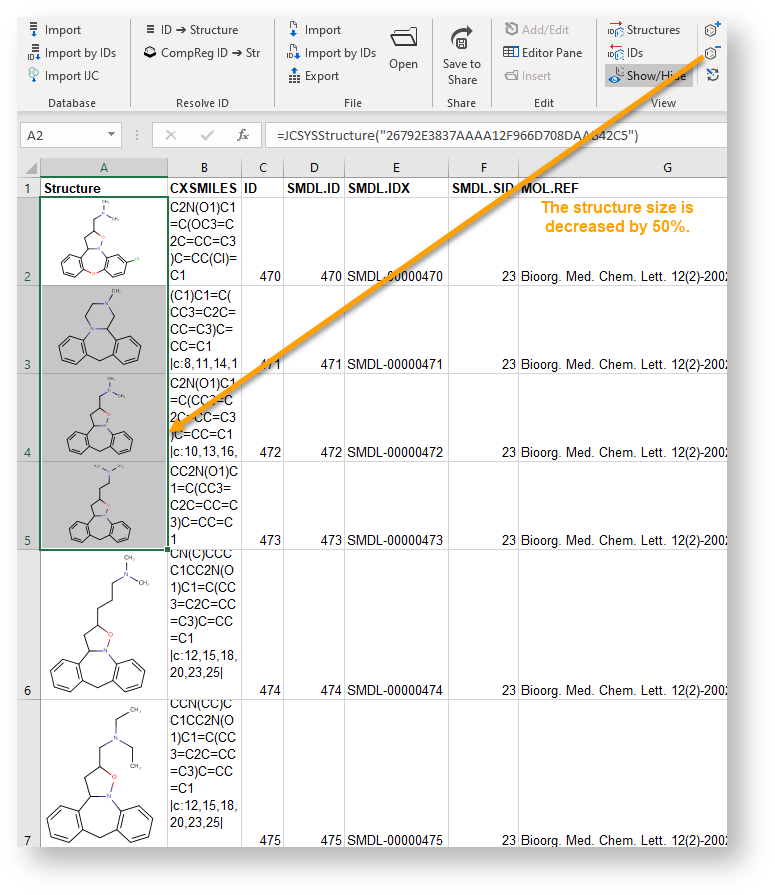Click increase structure size icon
775x895 pixels.
712,29
